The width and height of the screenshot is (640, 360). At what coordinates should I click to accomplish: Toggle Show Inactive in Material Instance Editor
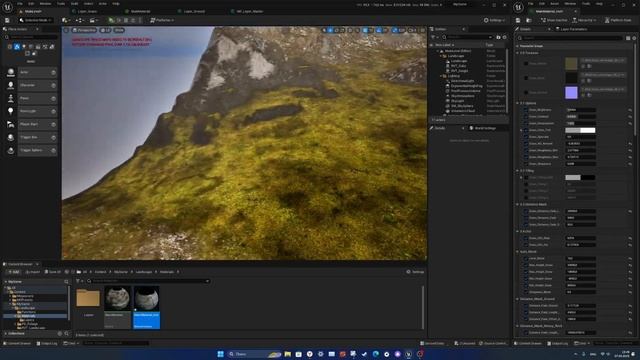[554, 20]
